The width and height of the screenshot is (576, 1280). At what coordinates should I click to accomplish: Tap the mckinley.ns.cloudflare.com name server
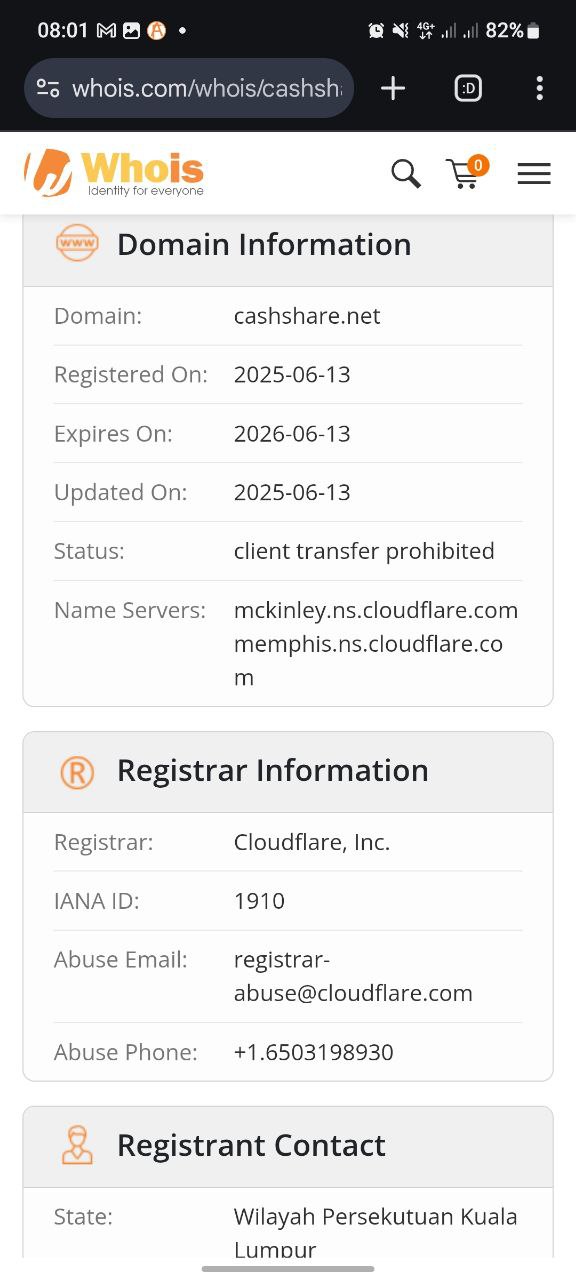coord(376,610)
